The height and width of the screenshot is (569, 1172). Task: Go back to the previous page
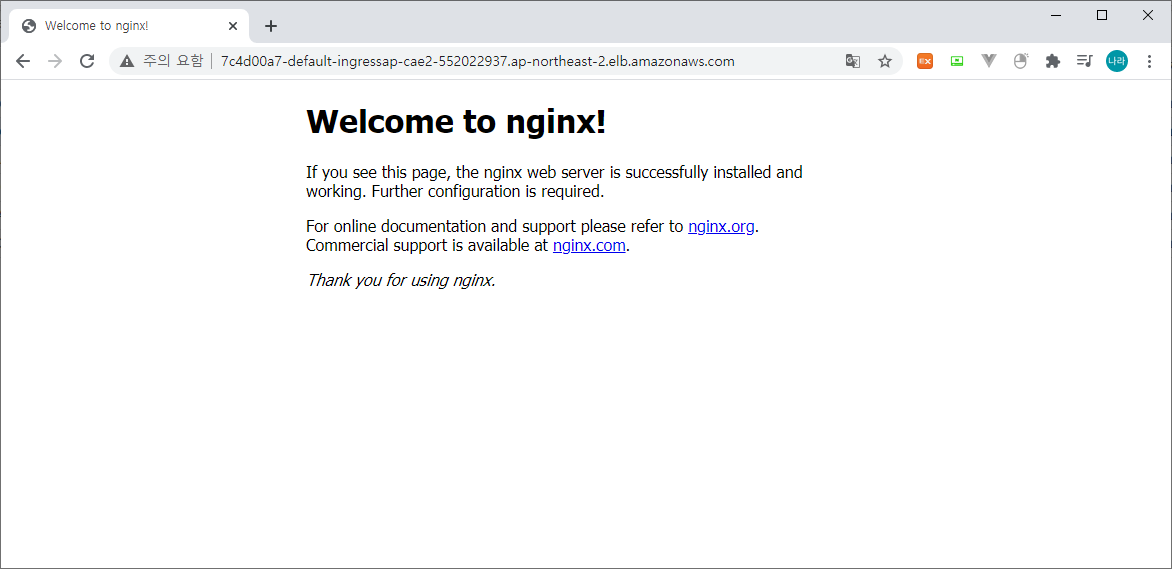[23, 61]
